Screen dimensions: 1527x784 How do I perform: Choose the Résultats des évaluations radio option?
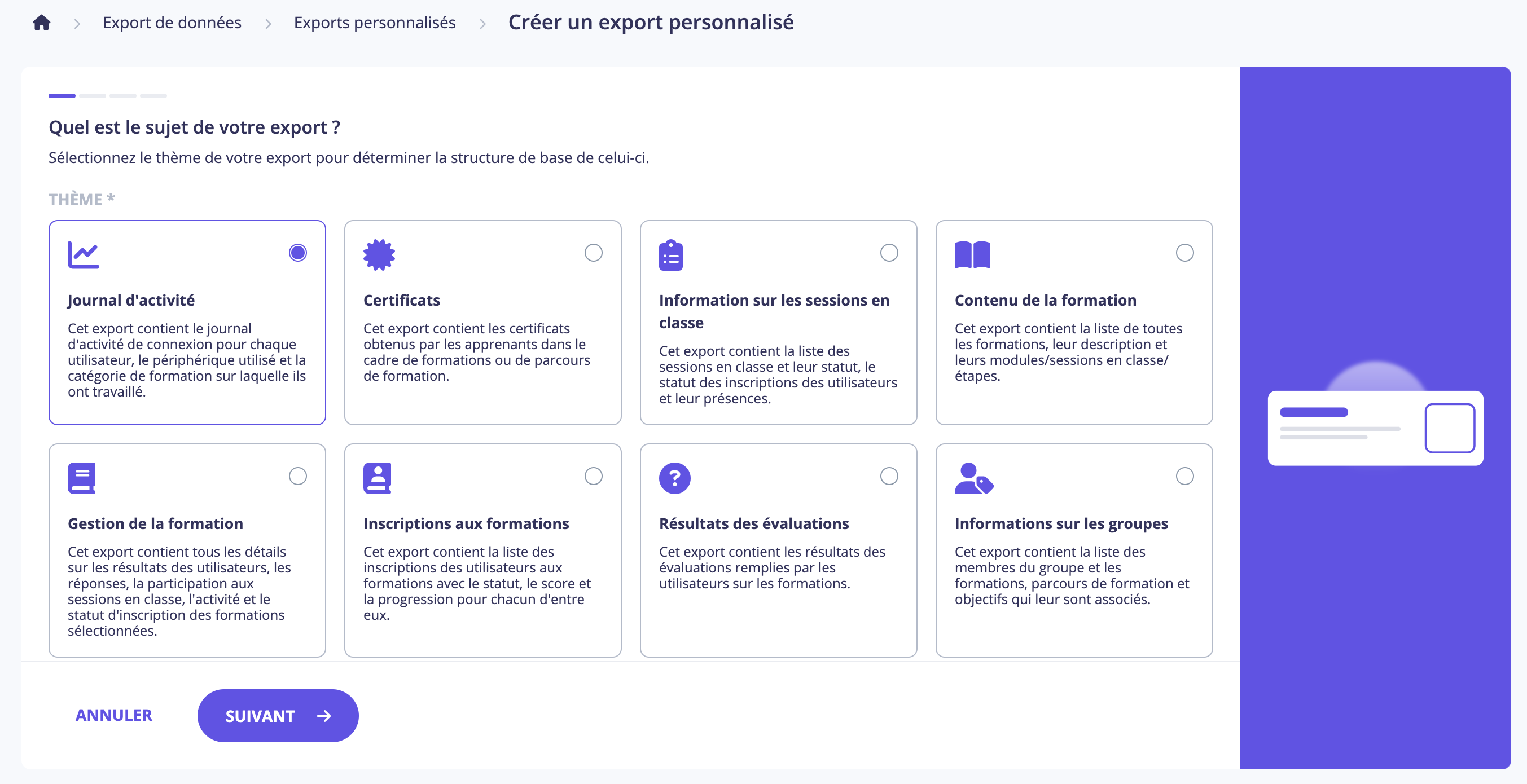[x=889, y=477]
